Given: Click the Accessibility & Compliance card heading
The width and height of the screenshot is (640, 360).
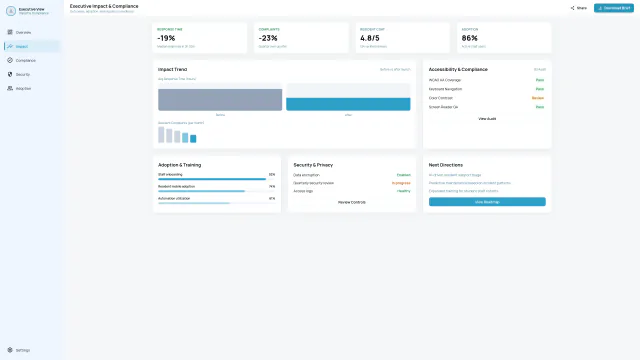Looking at the screenshot, I should (x=458, y=69).
